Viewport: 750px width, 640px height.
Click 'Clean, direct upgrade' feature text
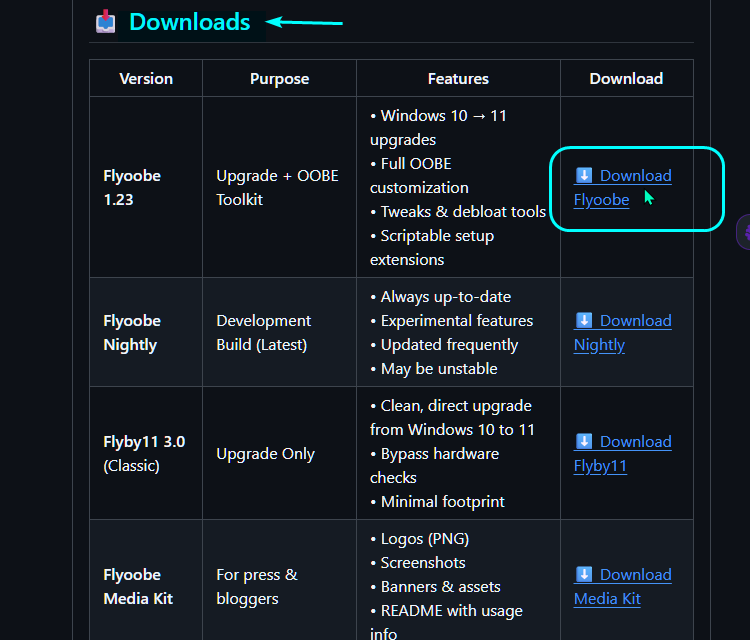tap(451, 406)
